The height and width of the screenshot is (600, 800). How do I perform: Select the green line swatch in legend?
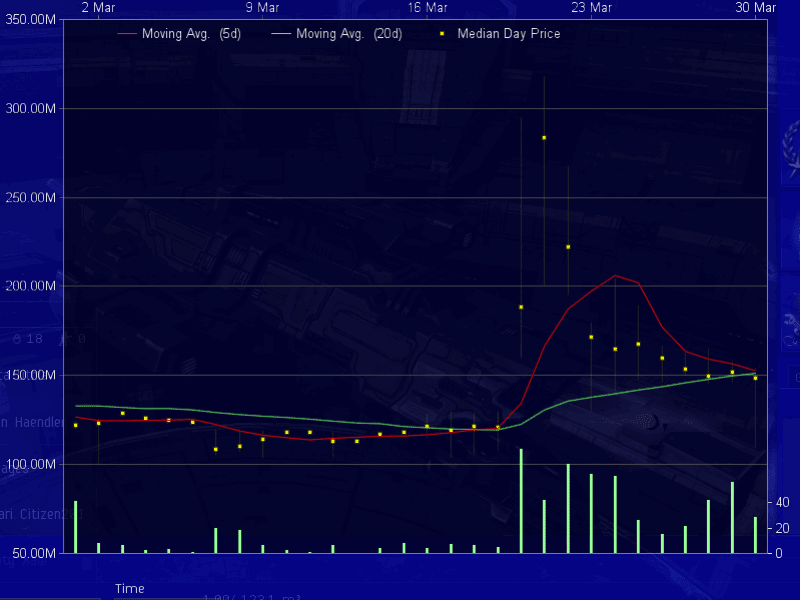click(281, 34)
